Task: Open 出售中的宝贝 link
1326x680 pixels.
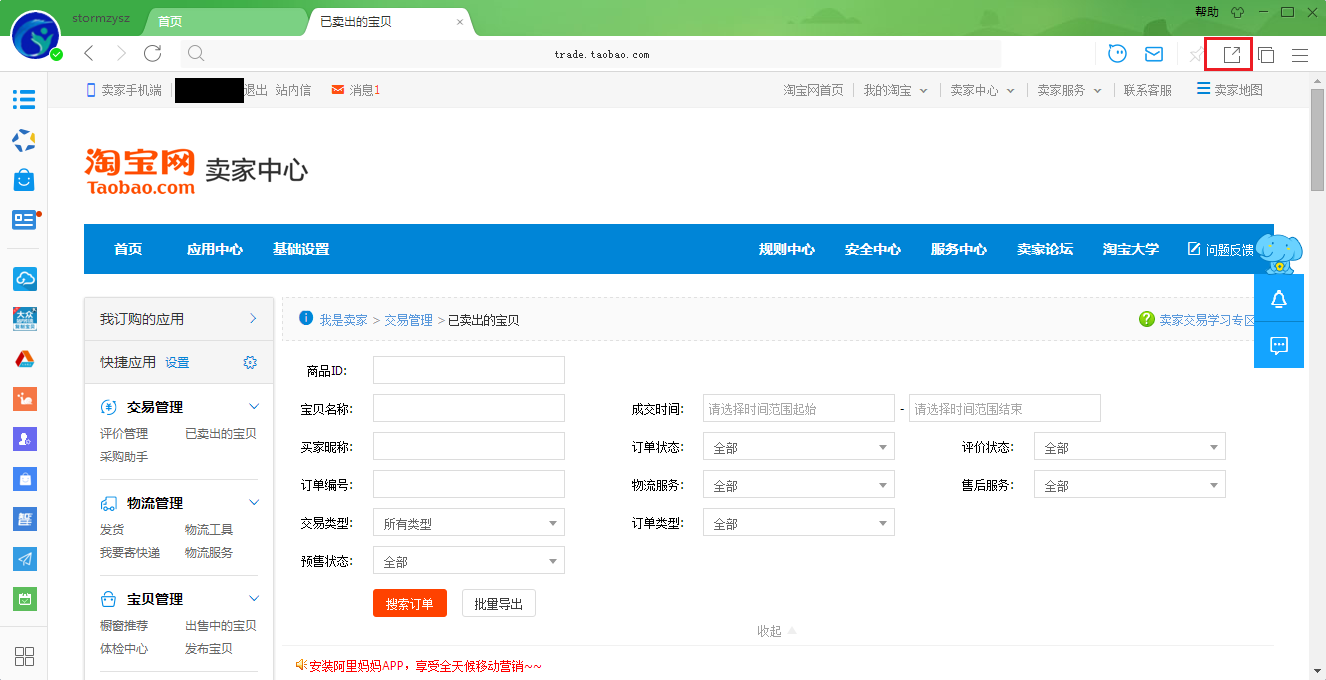Action: click(221, 625)
